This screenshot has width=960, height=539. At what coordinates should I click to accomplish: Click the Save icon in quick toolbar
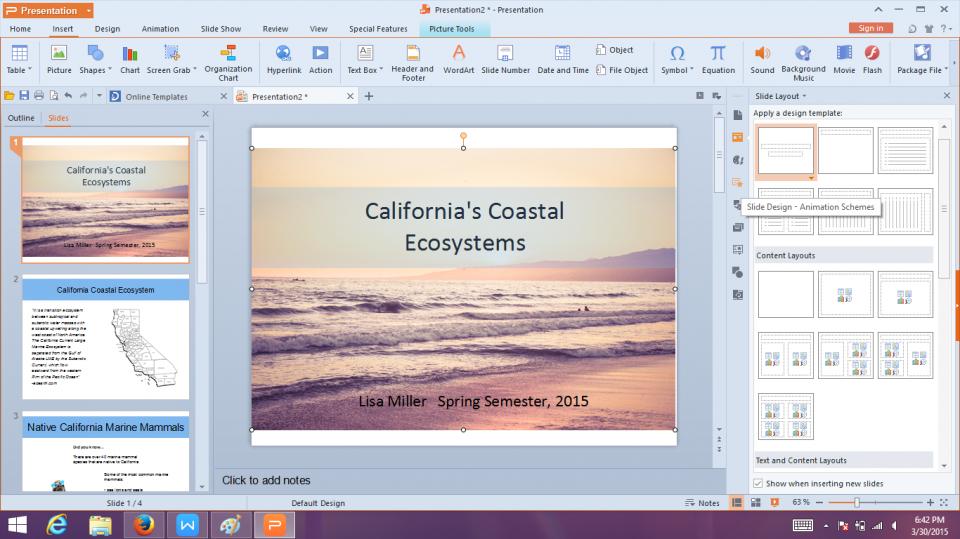(24, 96)
